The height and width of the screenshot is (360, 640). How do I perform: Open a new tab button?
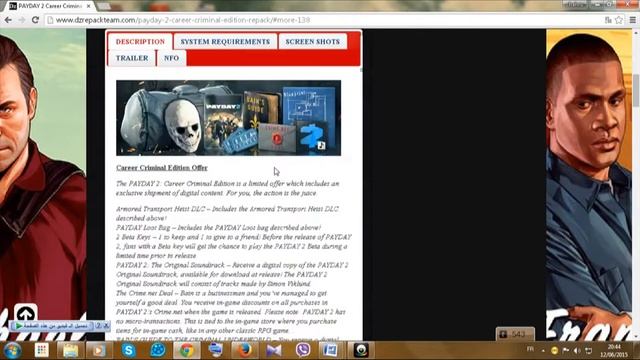[103, 6]
